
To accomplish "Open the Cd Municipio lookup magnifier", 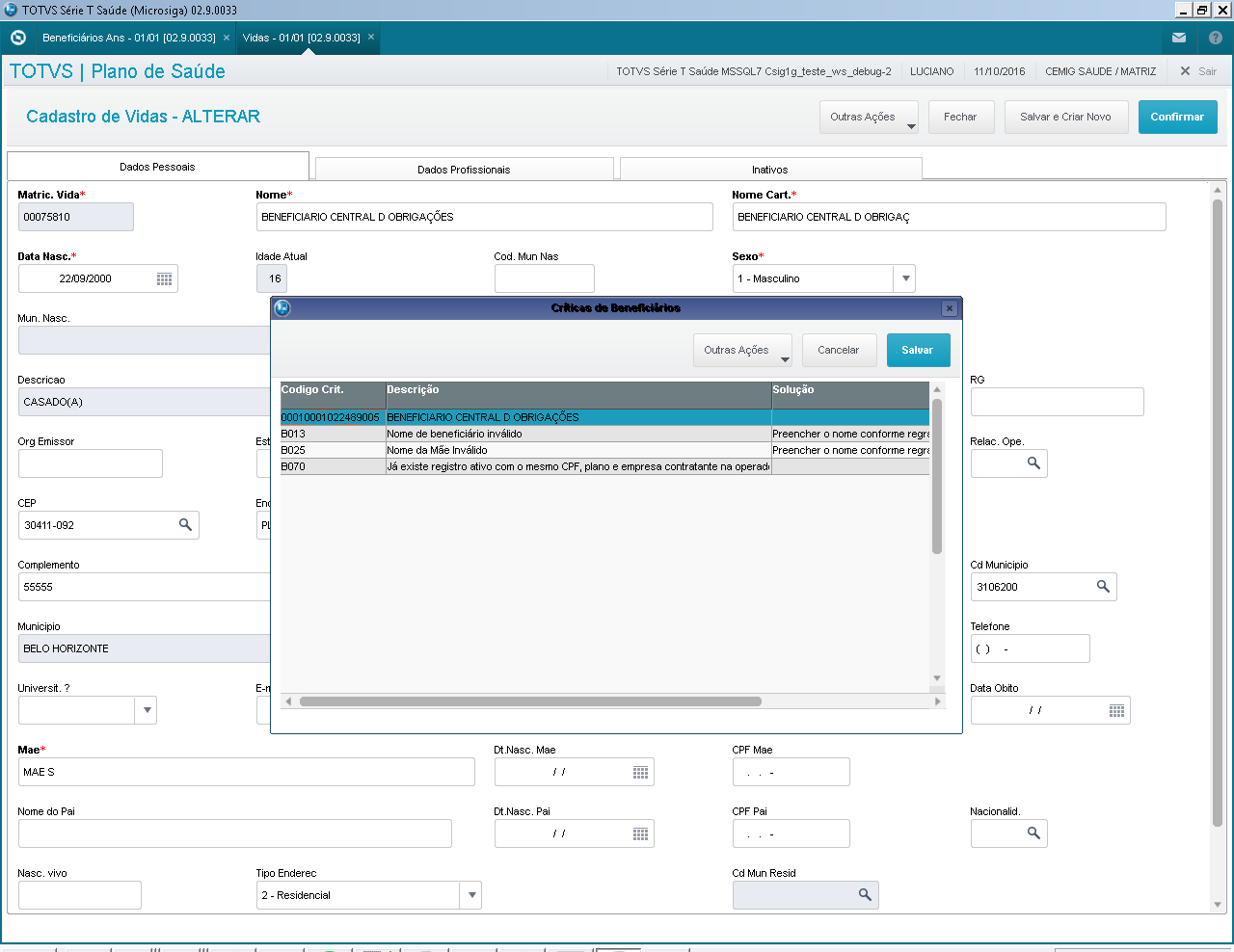I will click(x=1103, y=587).
